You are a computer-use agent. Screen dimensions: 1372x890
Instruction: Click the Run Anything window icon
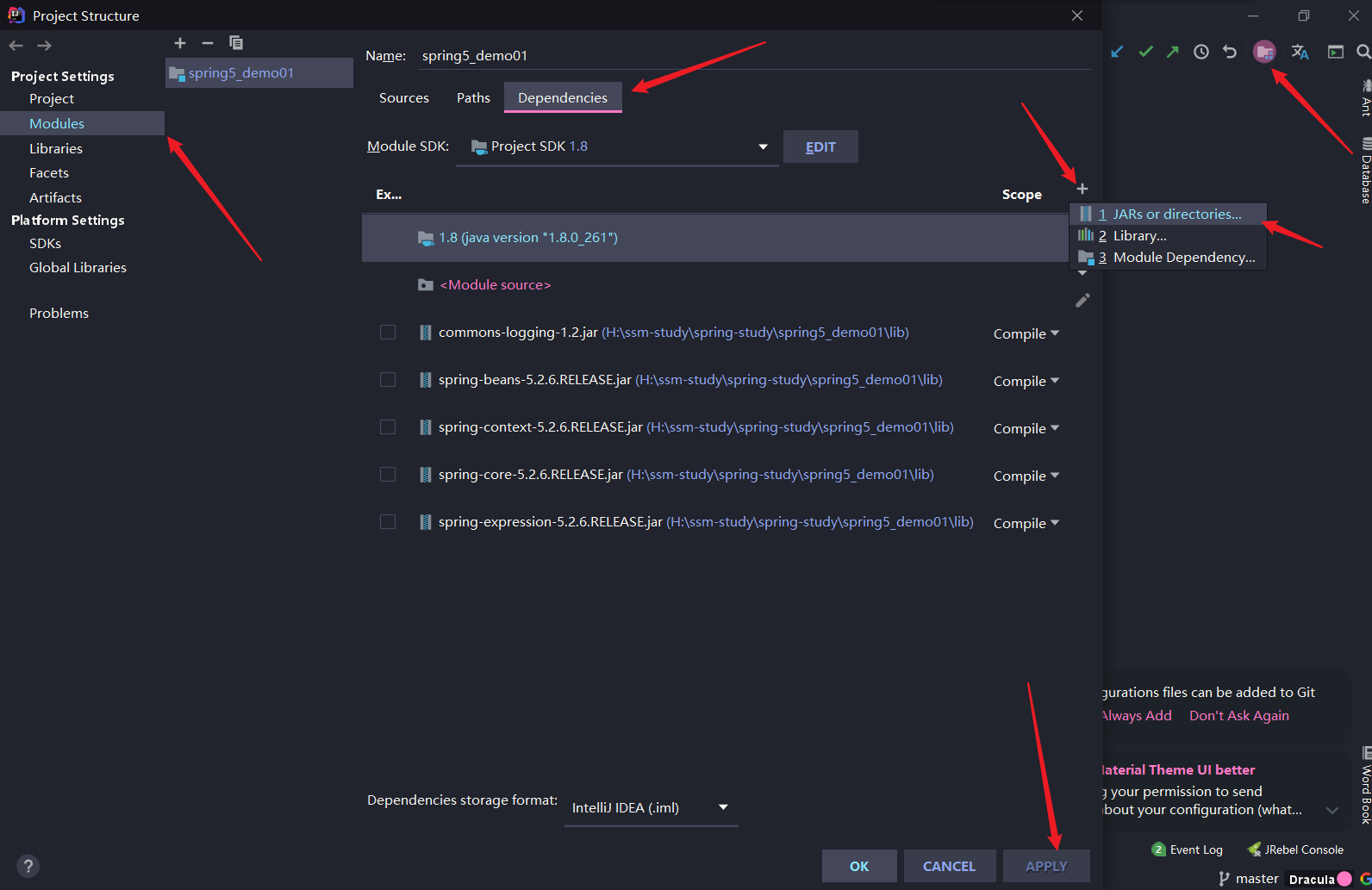tap(1336, 52)
